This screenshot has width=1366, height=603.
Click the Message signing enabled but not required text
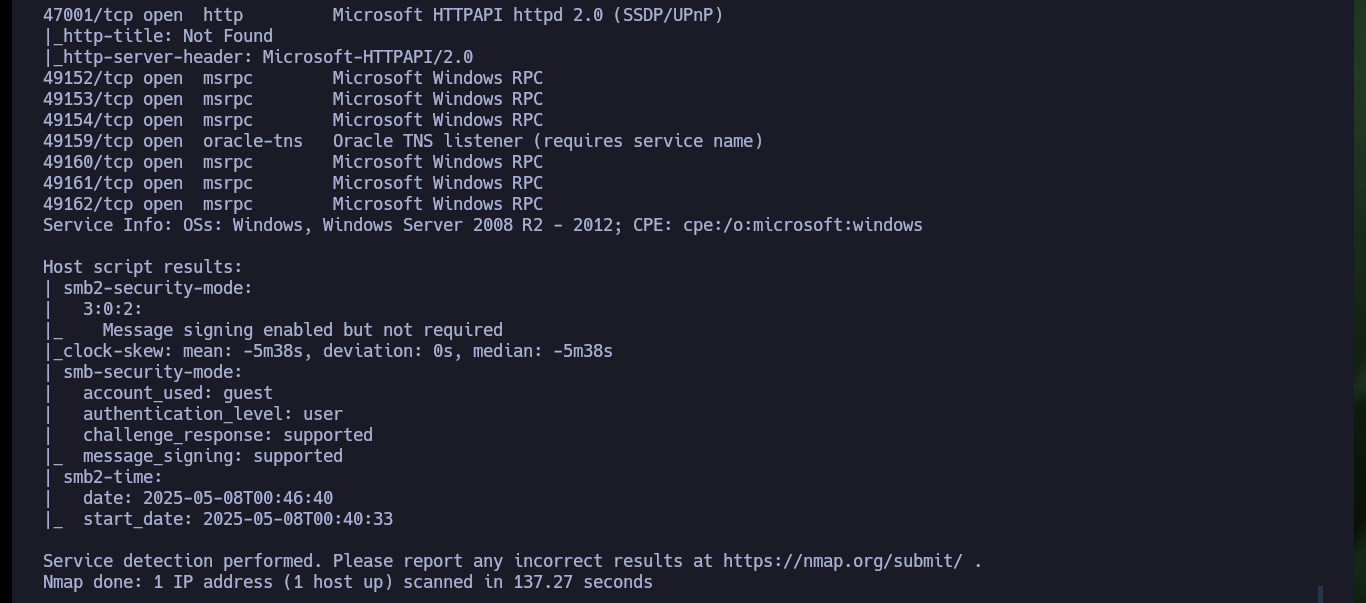tap(303, 330)
